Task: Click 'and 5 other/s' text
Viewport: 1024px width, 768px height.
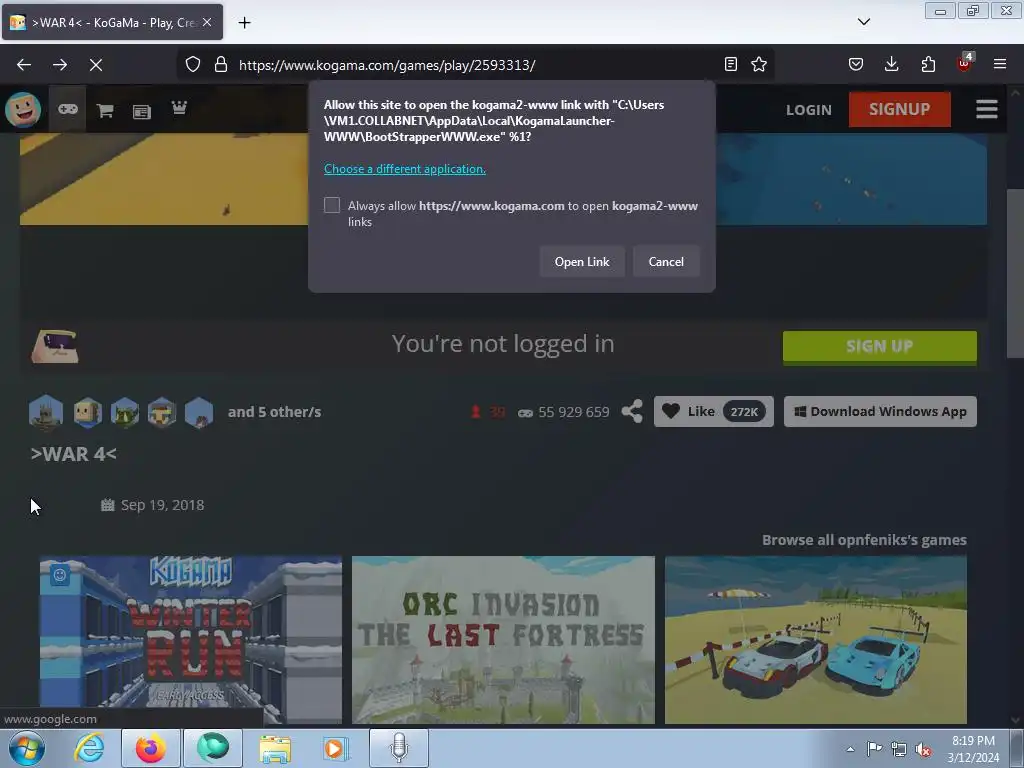Action: coord(274,412)
